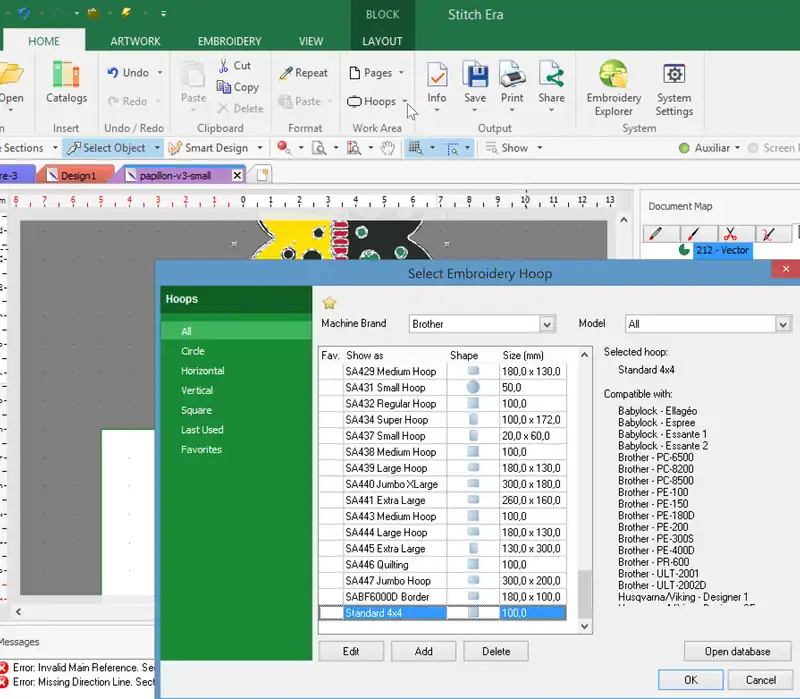
Task: Open the Model dropdown list
Action: (x=783, y=324)
